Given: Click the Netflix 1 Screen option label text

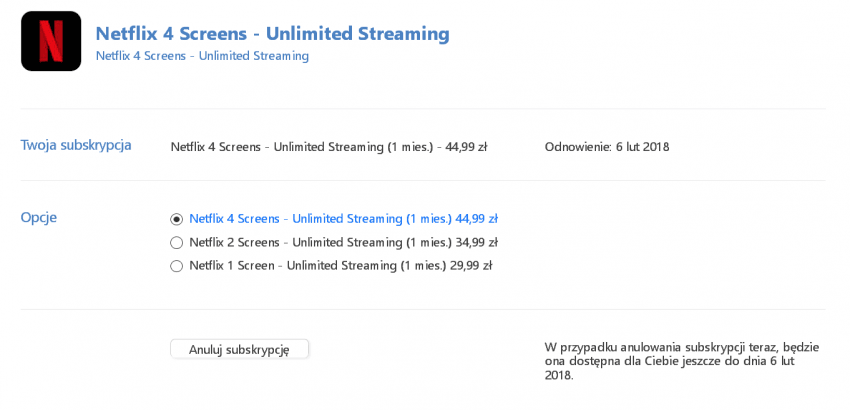Looking at the screenshot, I should [x=340, y=266].
